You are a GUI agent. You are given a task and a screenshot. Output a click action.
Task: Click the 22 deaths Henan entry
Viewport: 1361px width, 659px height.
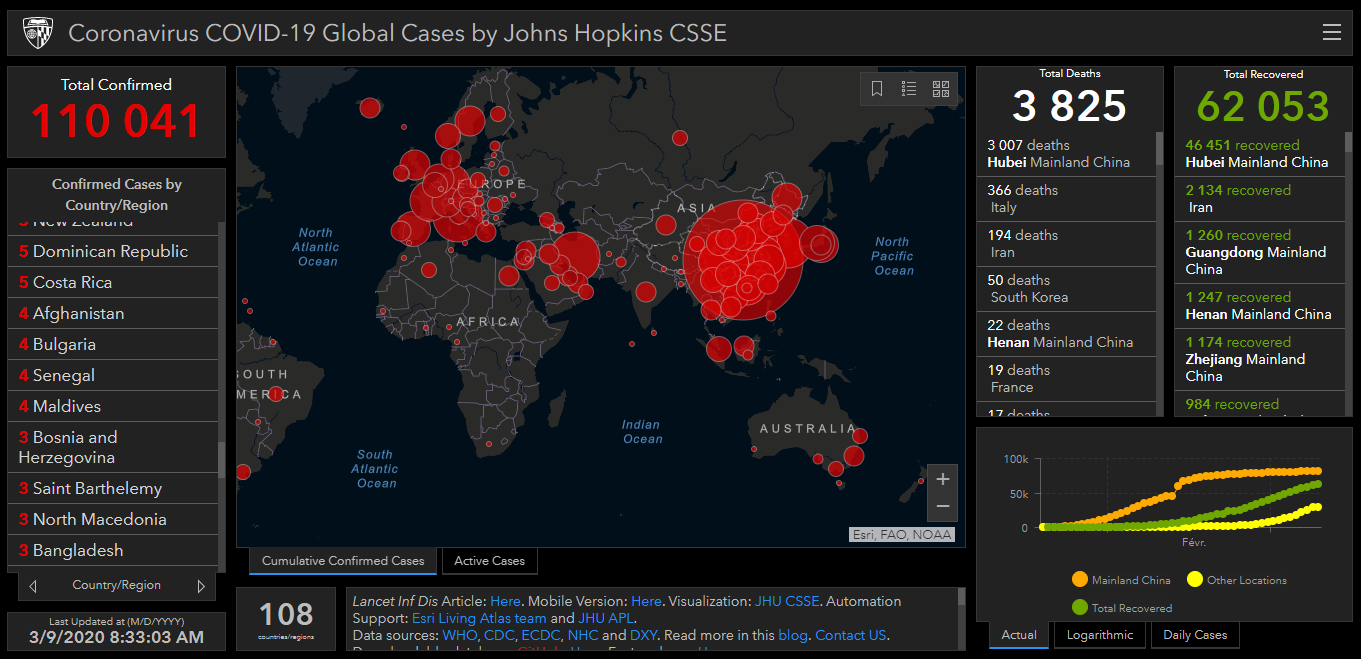tap(1066, 334)
